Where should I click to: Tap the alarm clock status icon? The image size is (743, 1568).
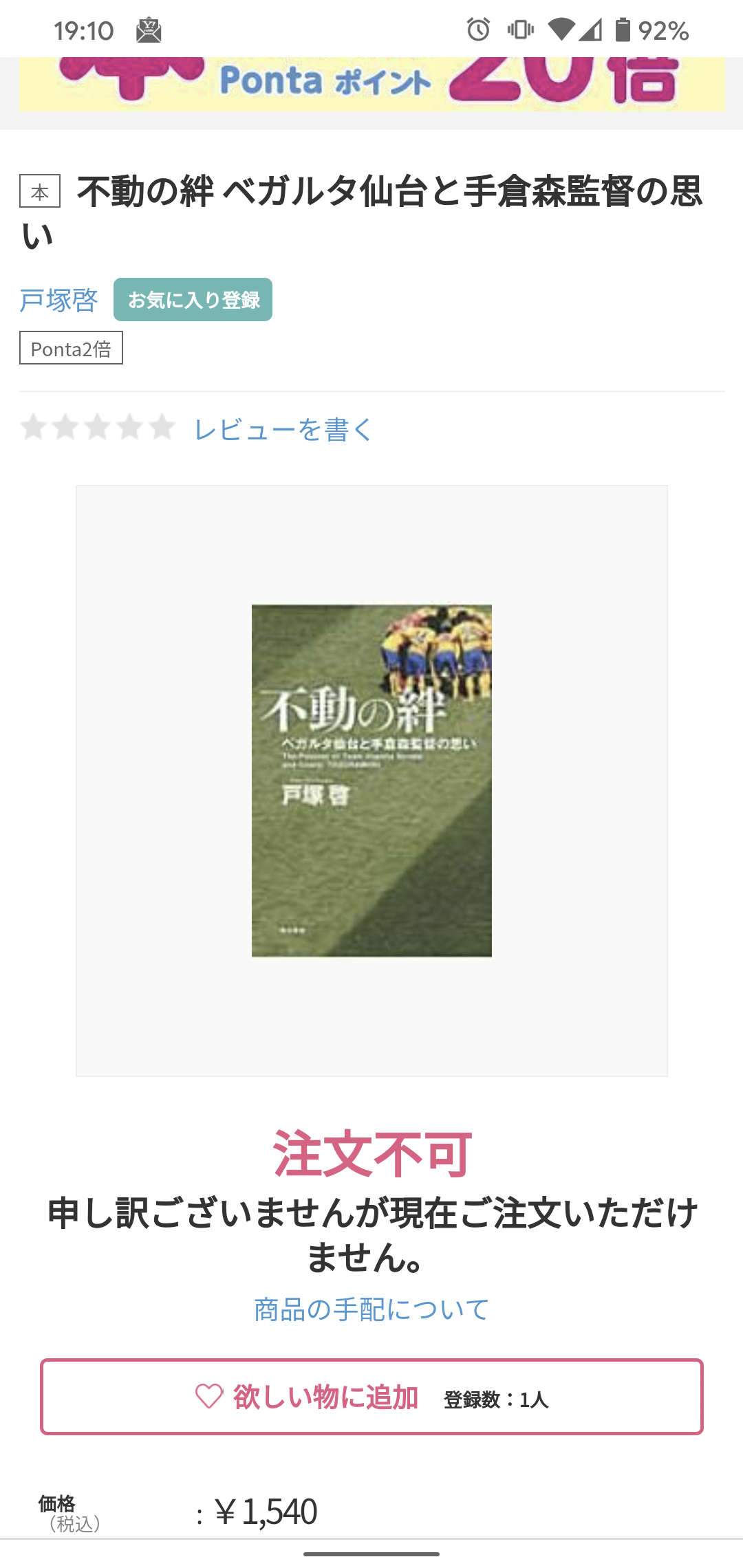(x=478, y=30)
